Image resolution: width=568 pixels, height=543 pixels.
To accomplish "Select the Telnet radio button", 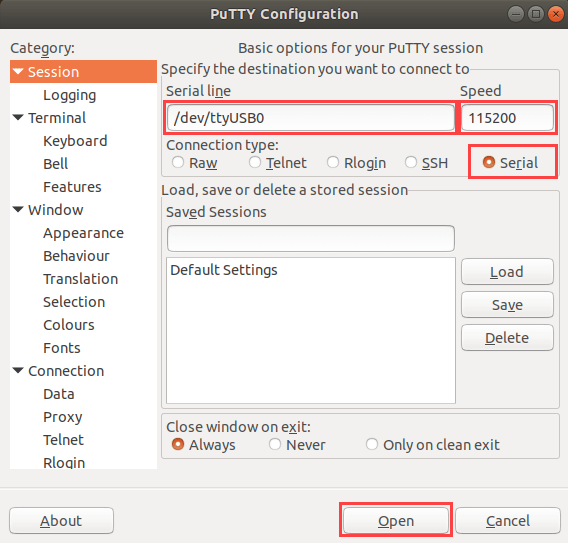I will [255, 162].
